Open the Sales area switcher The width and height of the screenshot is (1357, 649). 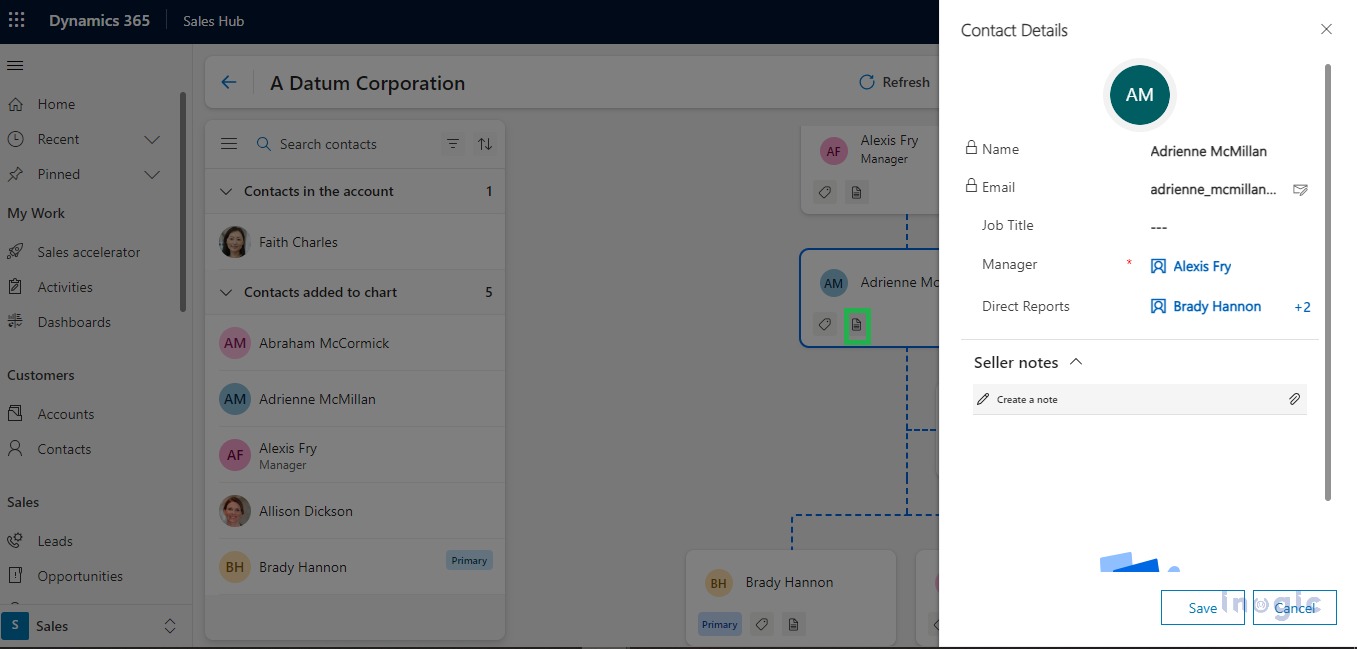click(x=95, y=626)
